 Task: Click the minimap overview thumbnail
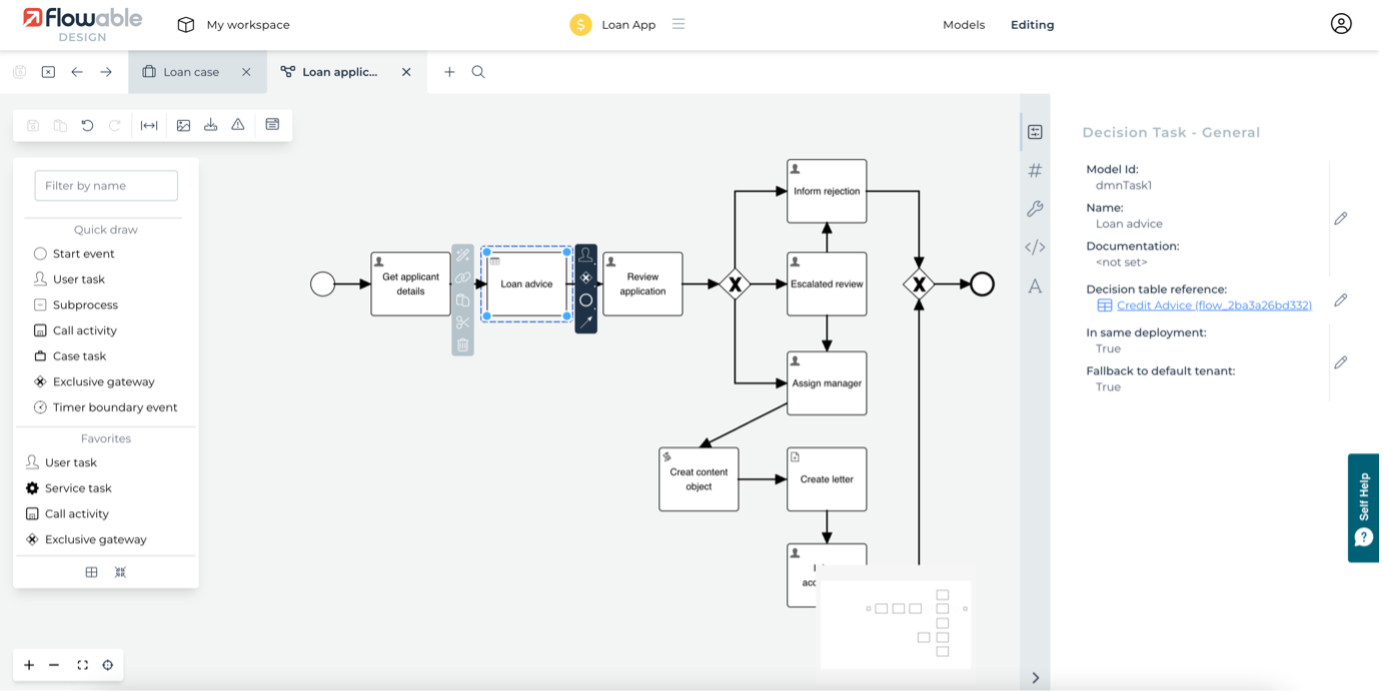pos(895,624)
